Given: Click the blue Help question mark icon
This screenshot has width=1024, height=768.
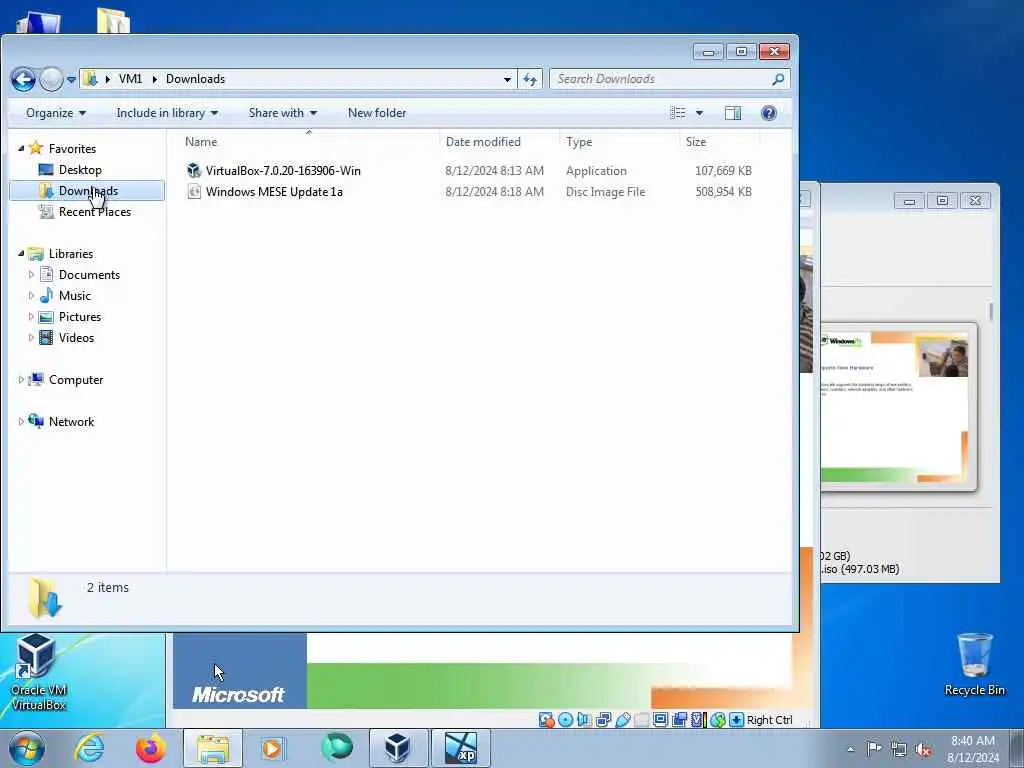Looking at the screenshot, I should click(x=769, y=113).
